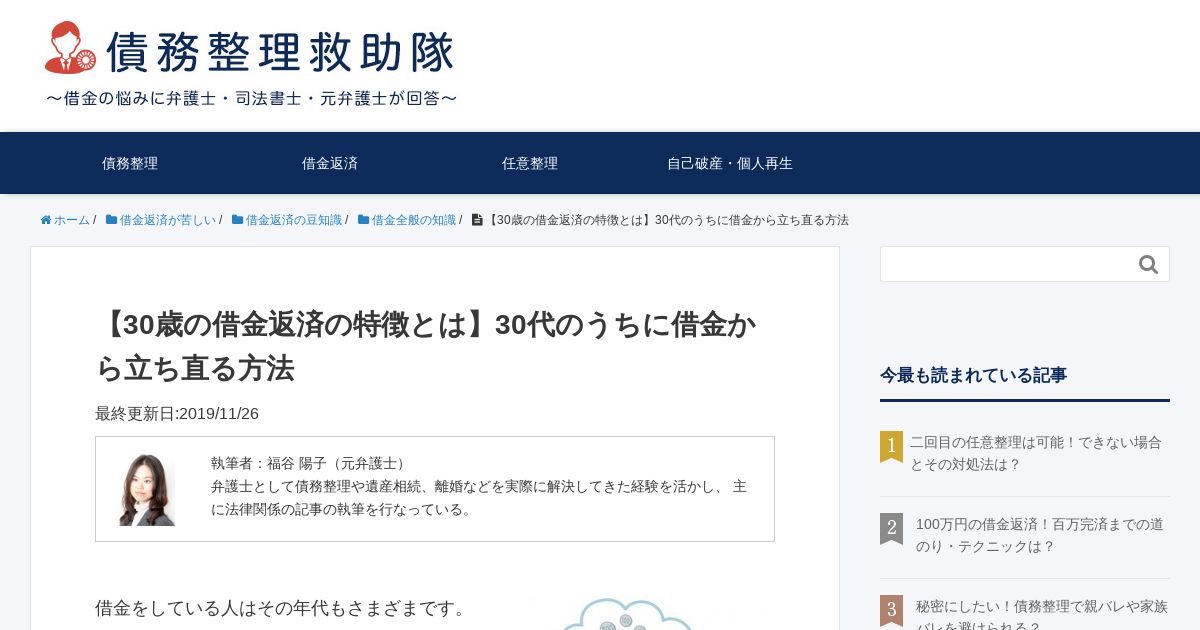This screenshot has width=1200, height=630.
Task: Open 借金返済が苦しい breadcrumb link
Action: pyautogui.click(x=168, y=220)
